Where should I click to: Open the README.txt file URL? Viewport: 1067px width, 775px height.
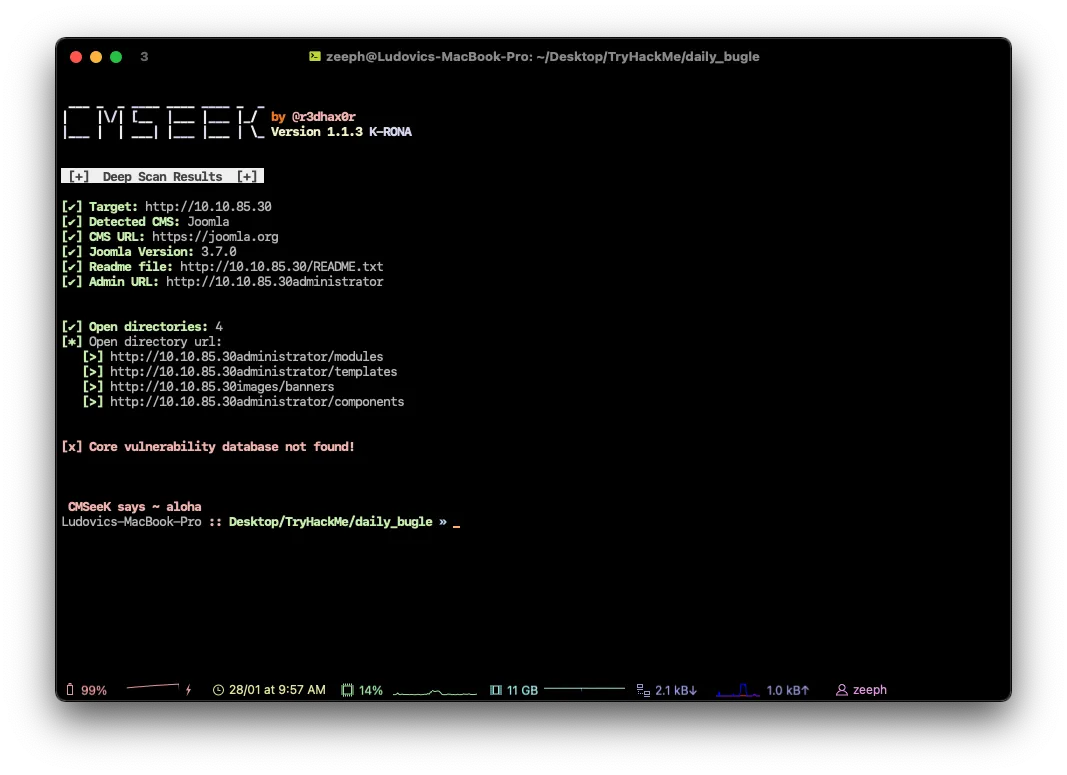coord(283,267)
